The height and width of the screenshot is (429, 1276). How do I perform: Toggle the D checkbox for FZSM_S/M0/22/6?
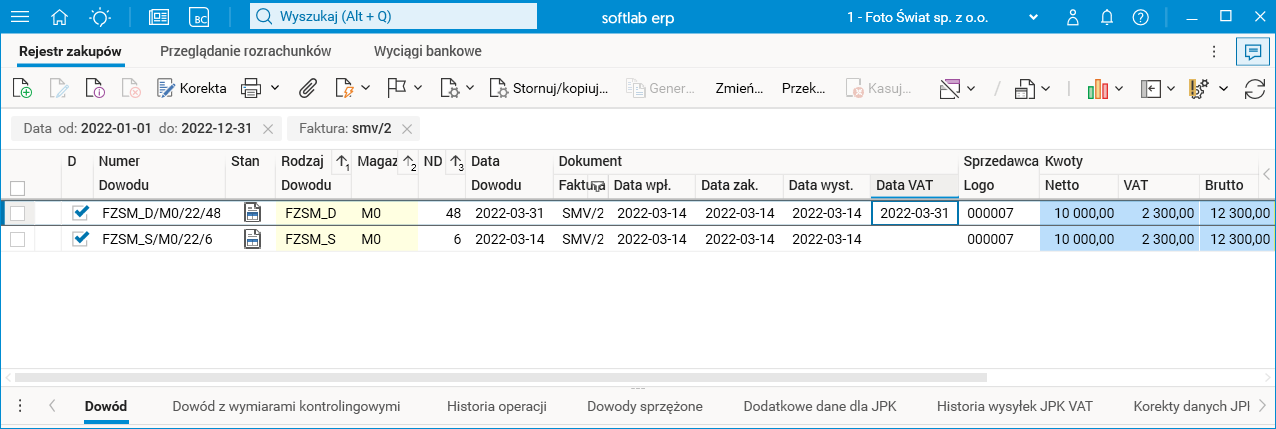pyautogui.click(x=81, y=239)
